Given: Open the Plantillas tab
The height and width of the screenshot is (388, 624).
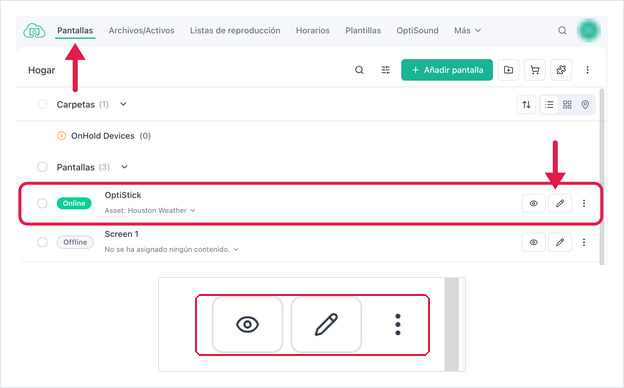Looking at the screenshot, I should (363, 30).
